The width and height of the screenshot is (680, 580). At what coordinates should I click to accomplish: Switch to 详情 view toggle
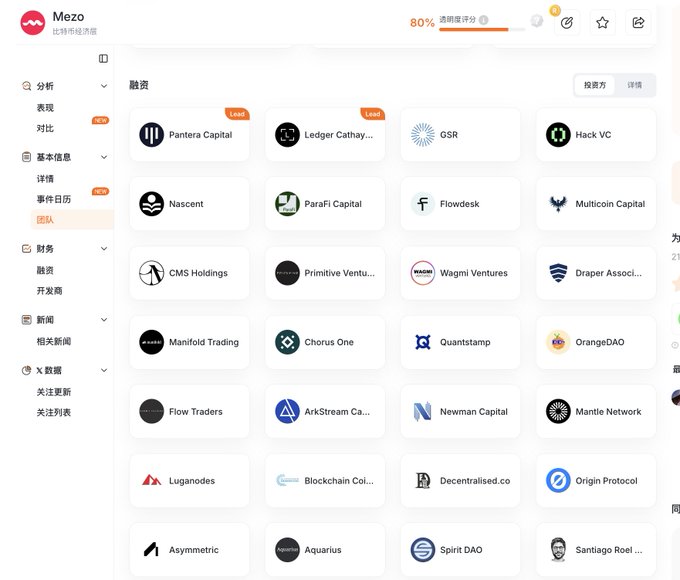point(634,85)
